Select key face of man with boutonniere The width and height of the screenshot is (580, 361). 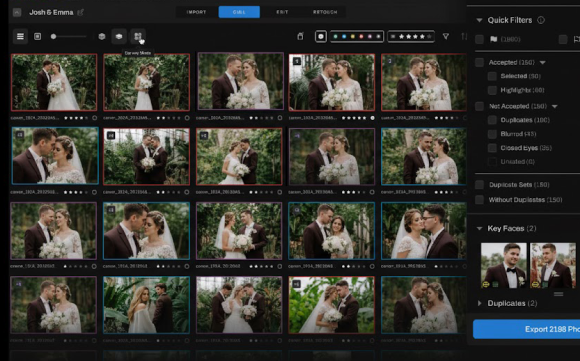pyautogui.click(x=553, y=265)
